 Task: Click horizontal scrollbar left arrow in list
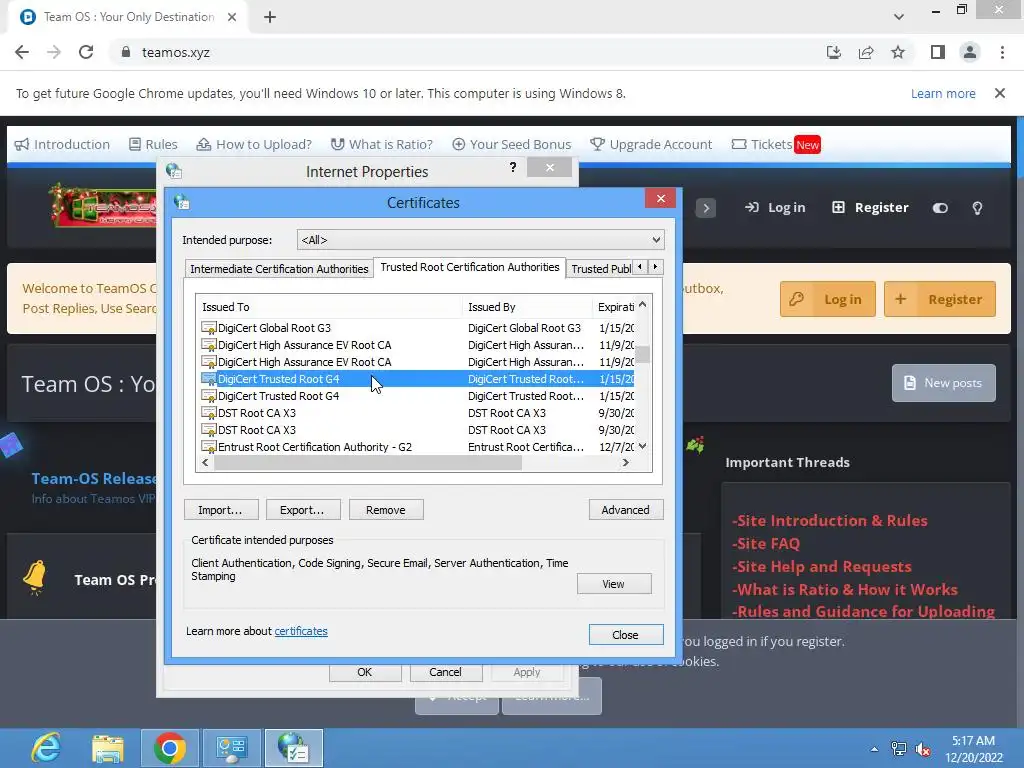[x=205, y=462]
